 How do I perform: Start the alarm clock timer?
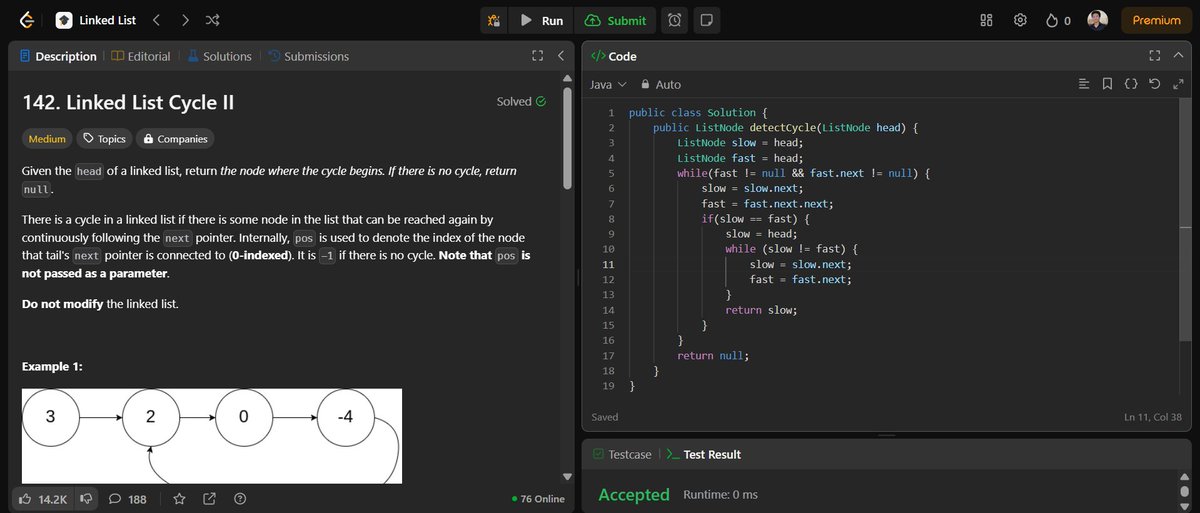676,20
